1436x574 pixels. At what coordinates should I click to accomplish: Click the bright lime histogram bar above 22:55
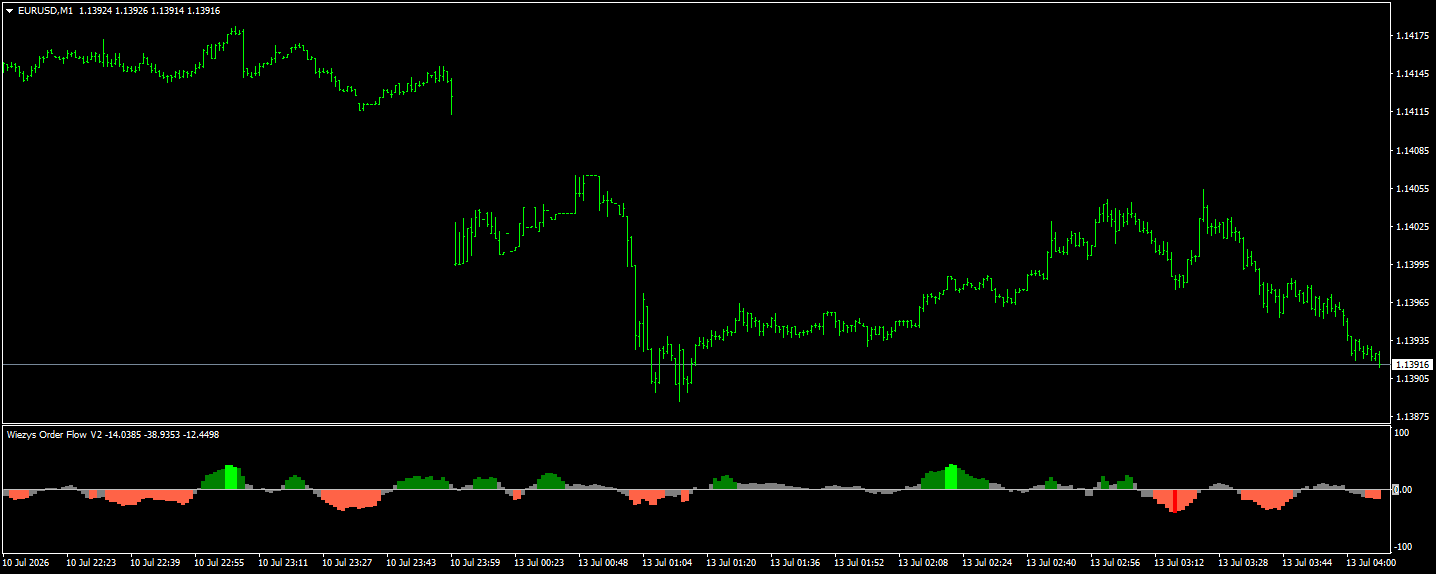(231, 477)
